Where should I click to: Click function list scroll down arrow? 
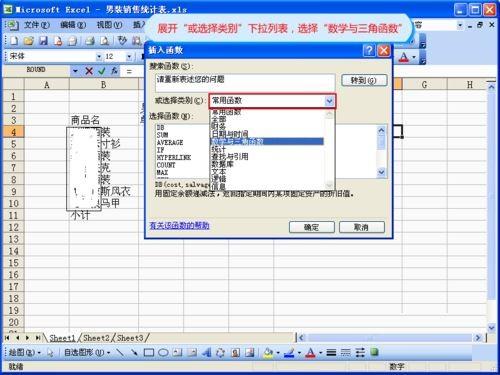point(382,172)
